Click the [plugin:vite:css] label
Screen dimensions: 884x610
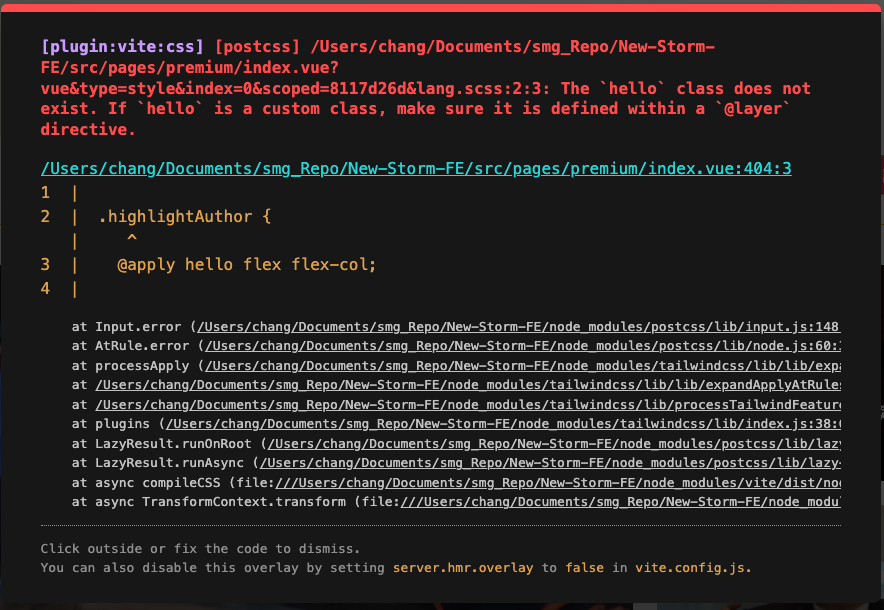coord(123,47)
